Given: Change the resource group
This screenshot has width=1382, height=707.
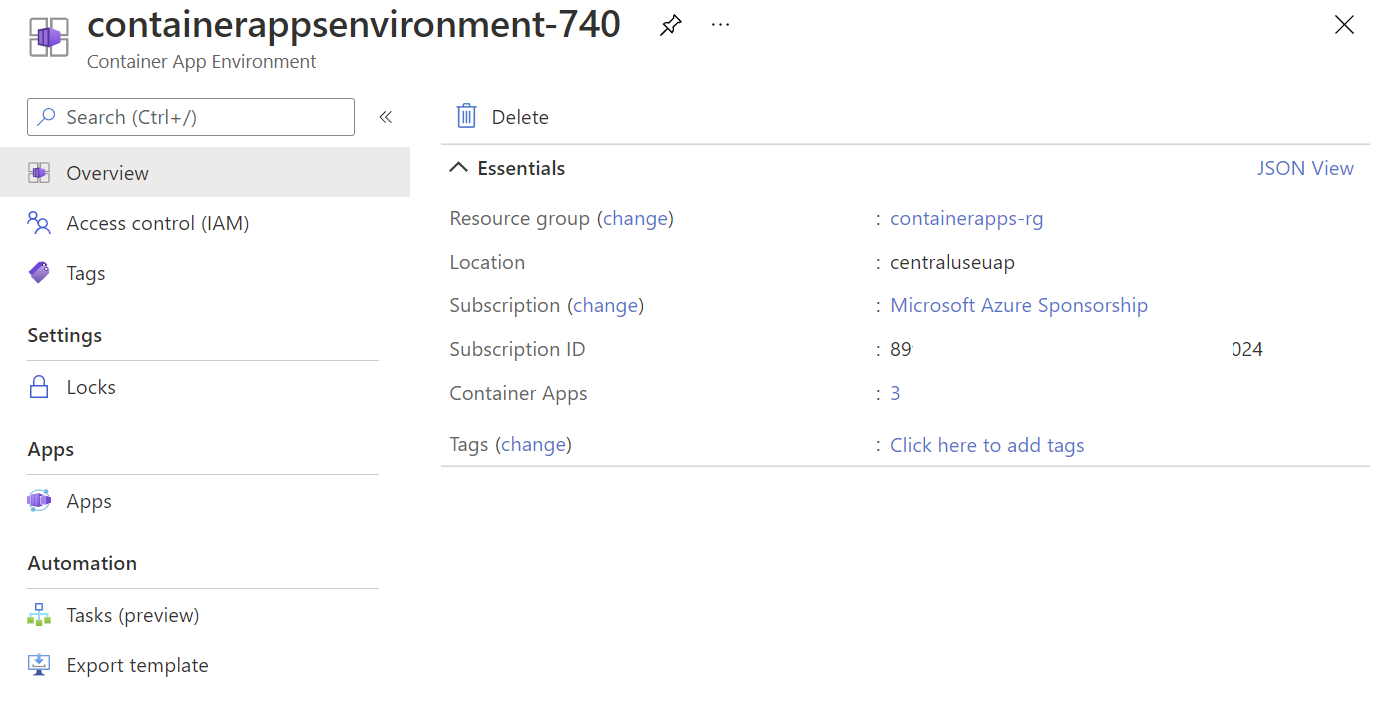Looking at the screenshot, I should pos(635,218).
